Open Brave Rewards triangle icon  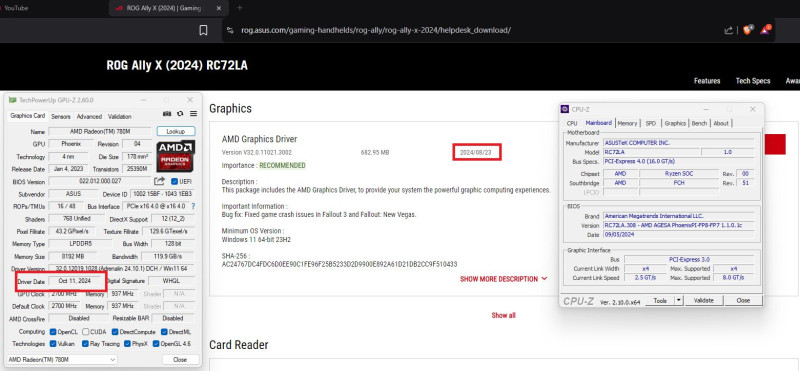coord(765,30)
